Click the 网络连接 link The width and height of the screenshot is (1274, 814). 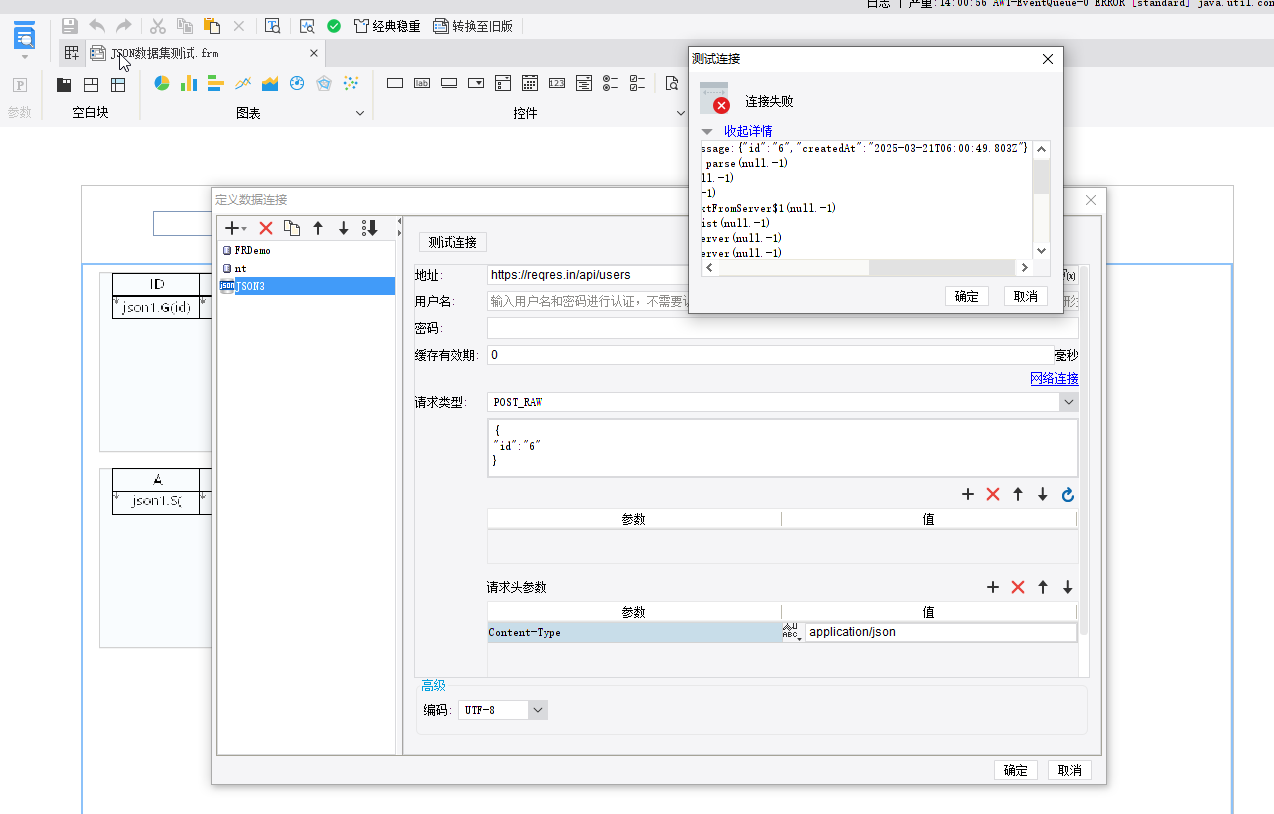point(1055,379)
